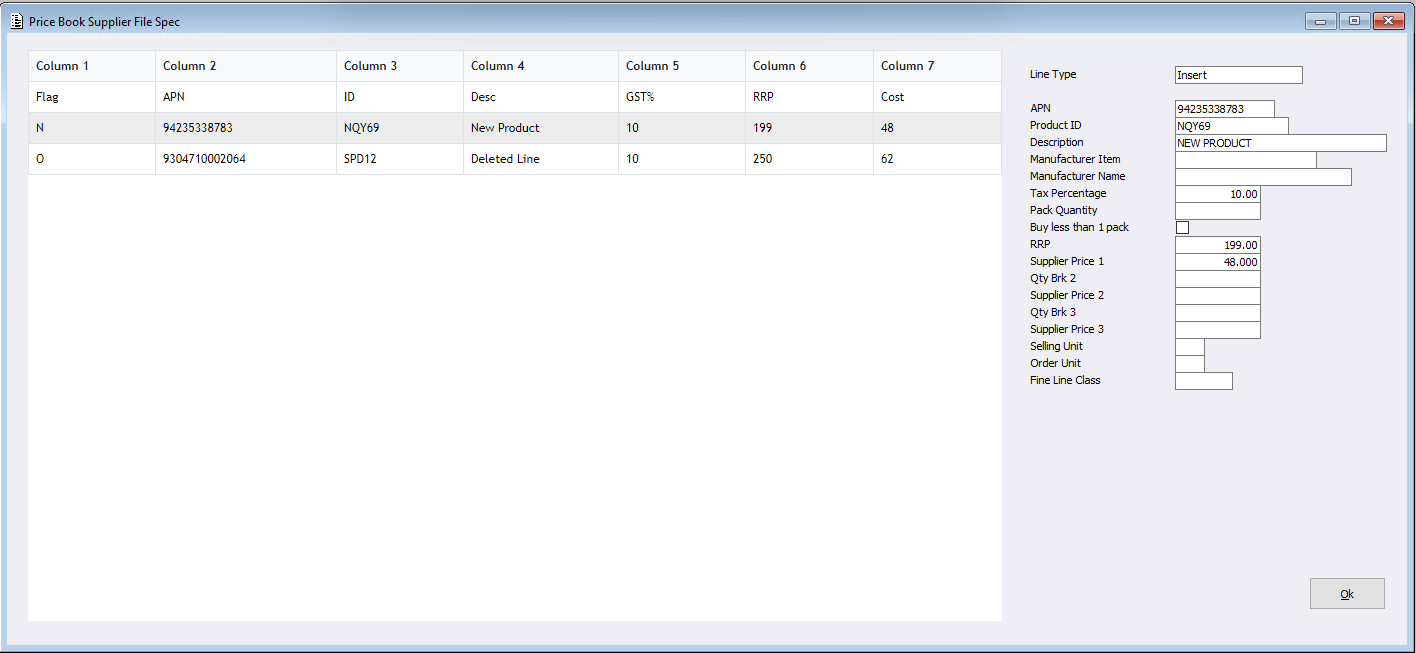
Task: Toggle the Buy less than 1 pack checkbox
Action: pos(1182,228)
